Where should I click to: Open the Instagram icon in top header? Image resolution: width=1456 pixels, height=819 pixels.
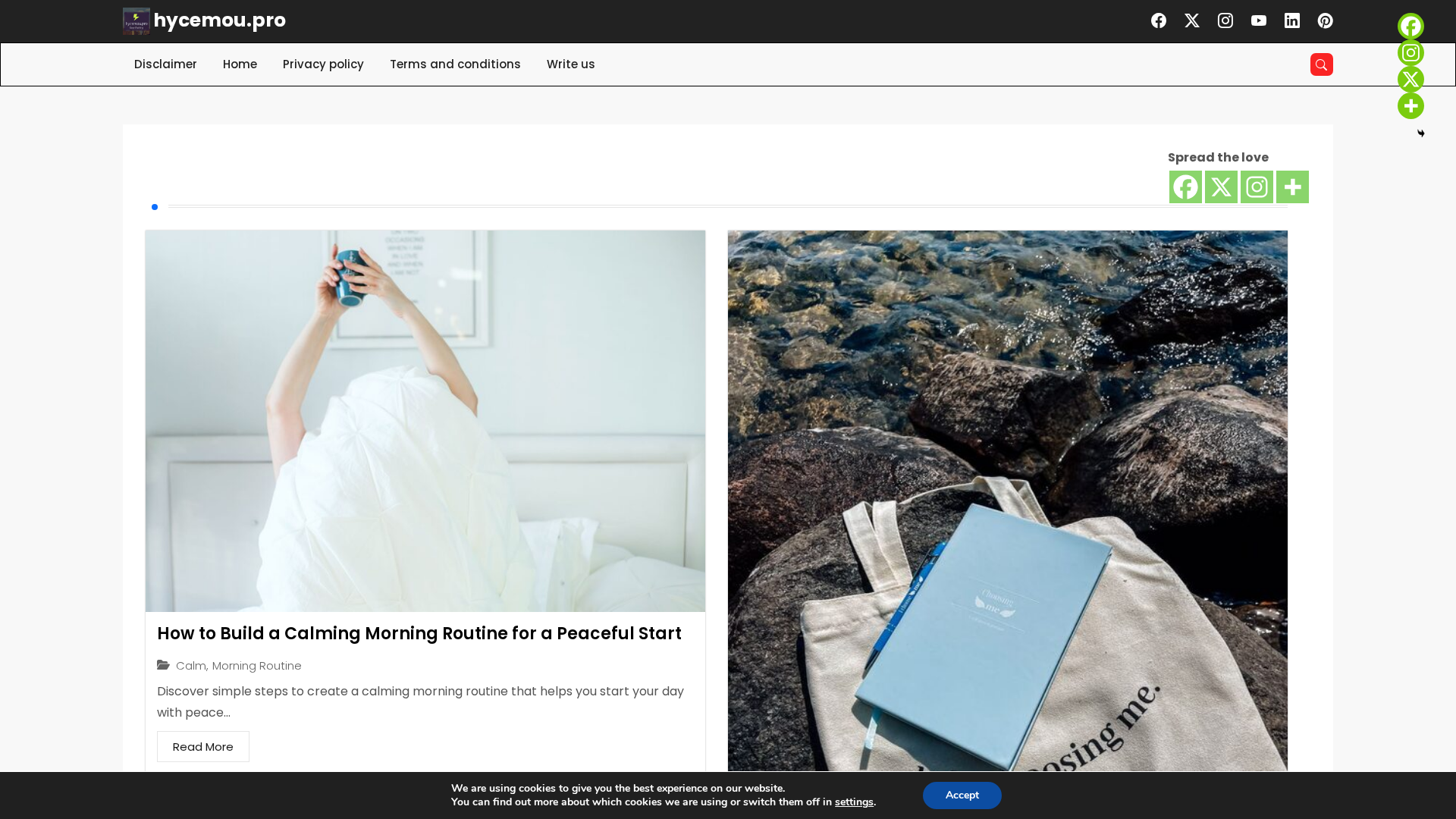tap(1225, 20)
